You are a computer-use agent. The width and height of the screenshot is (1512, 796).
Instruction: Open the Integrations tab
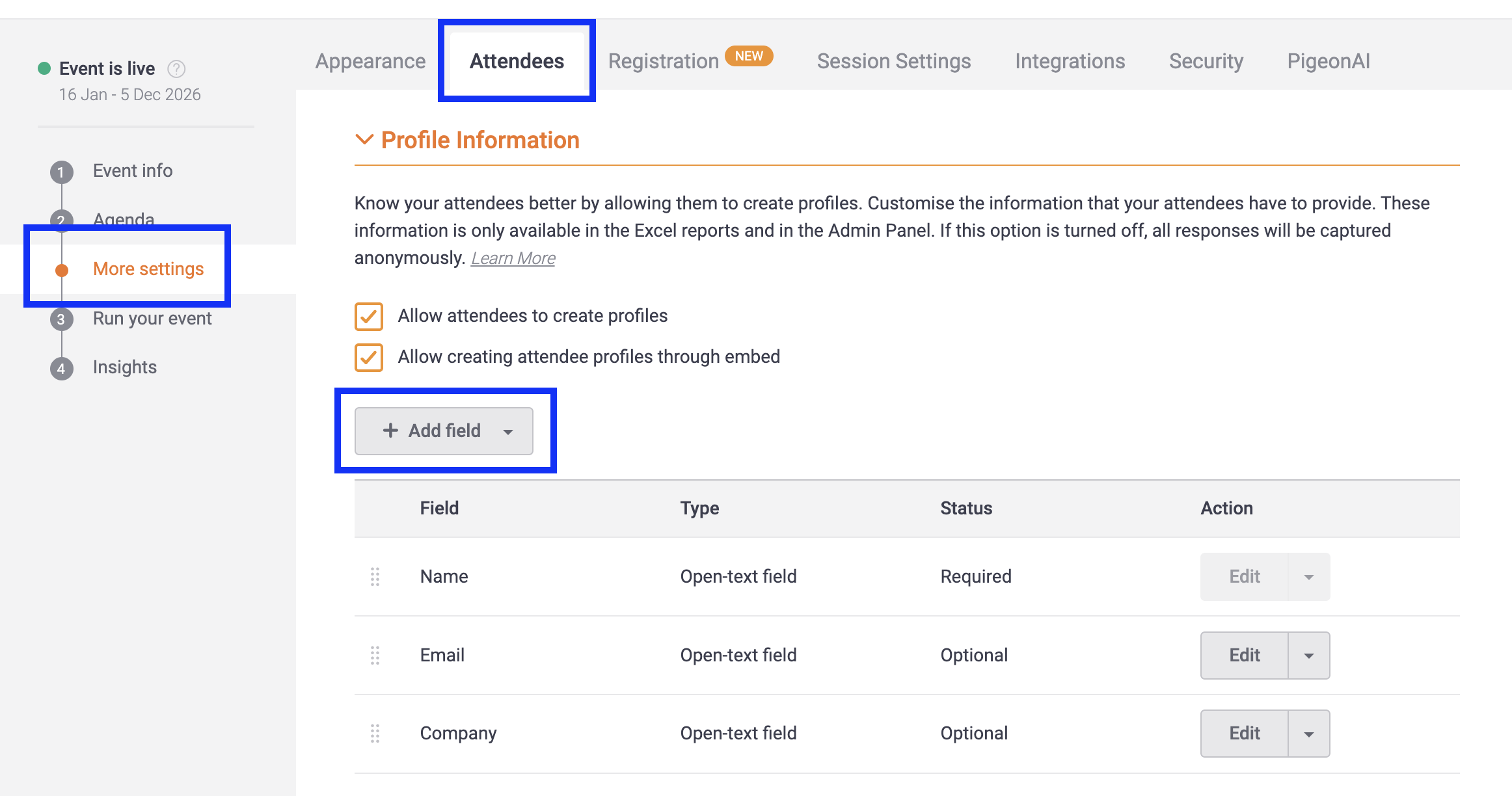click(1070, 61)
